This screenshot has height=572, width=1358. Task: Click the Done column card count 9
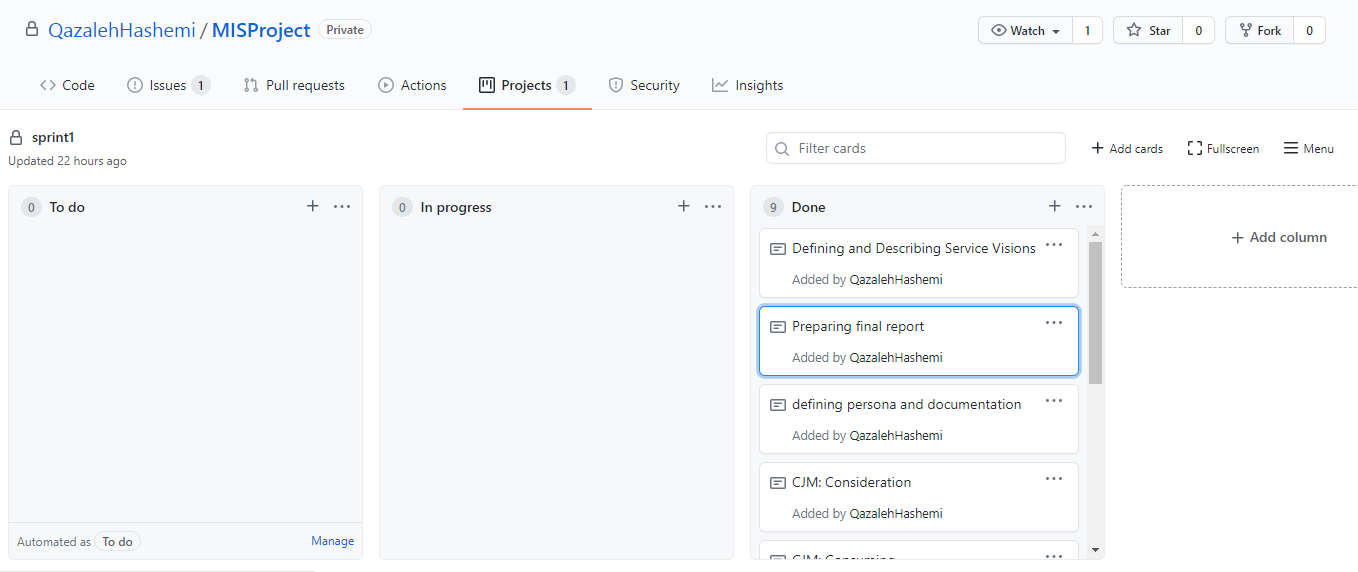773,207
